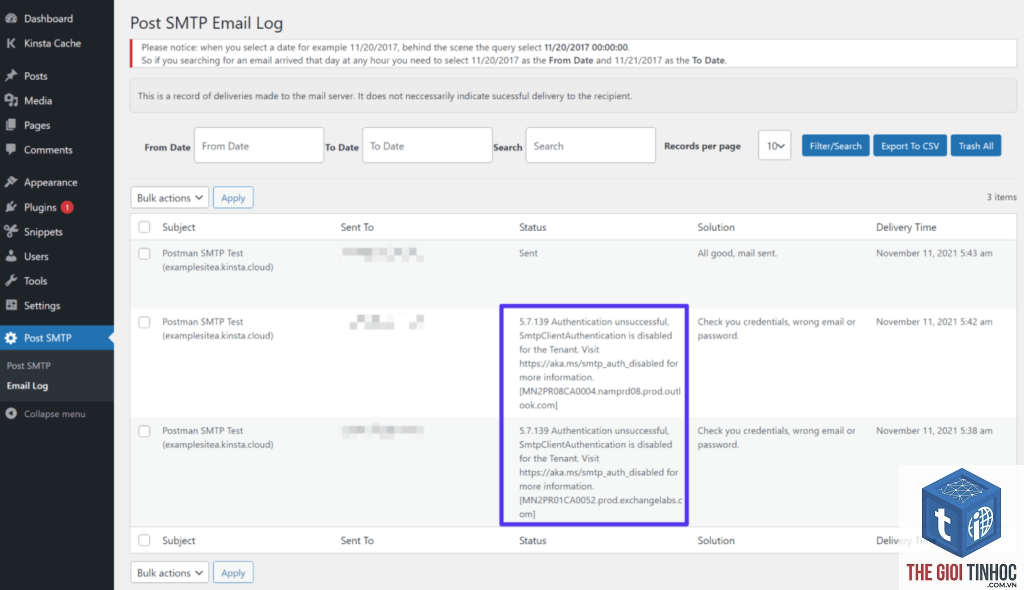1024x590 pixels.
Task: Click the Tools wrench icon
Action: coord(11,281)
